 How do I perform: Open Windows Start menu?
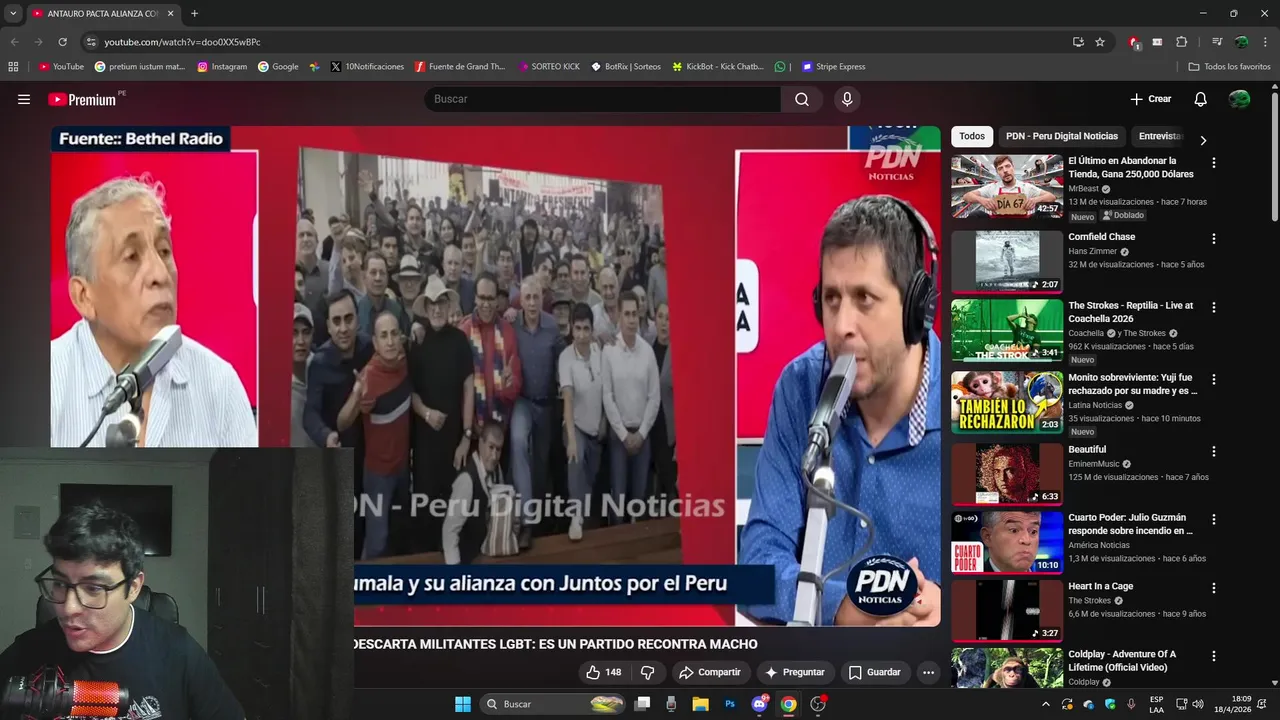pos(463,704)
